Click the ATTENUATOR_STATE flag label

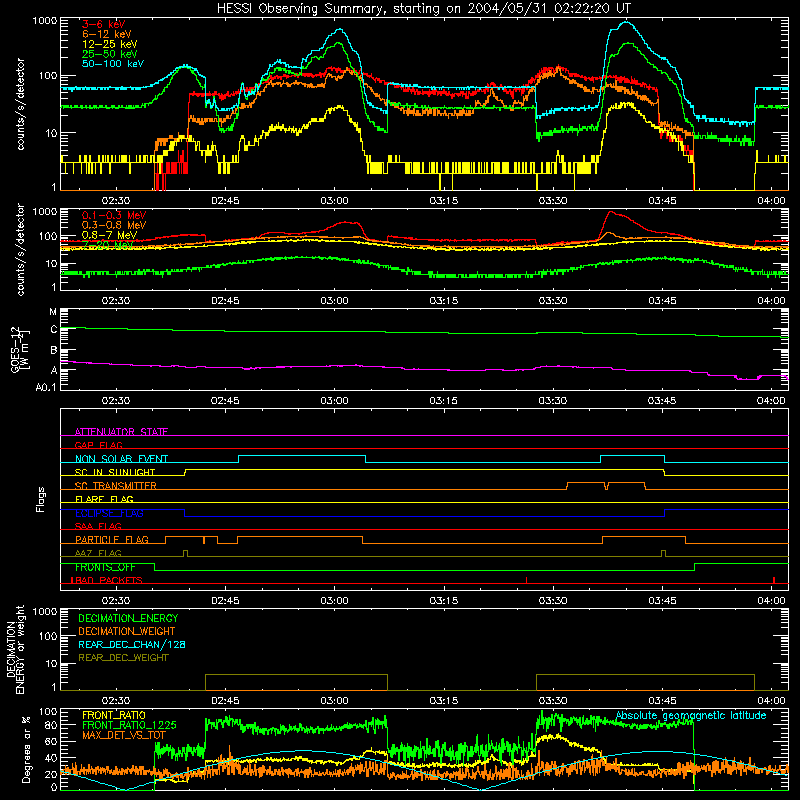tap(121, 432)
